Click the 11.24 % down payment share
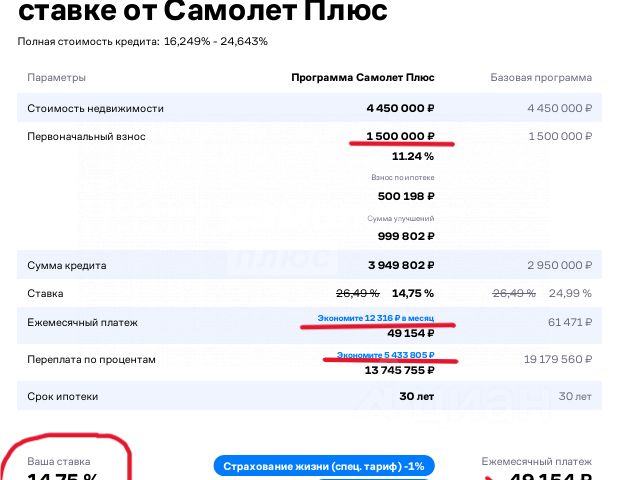The width and height of the screenshot is (626, 480). click(413, 156)
